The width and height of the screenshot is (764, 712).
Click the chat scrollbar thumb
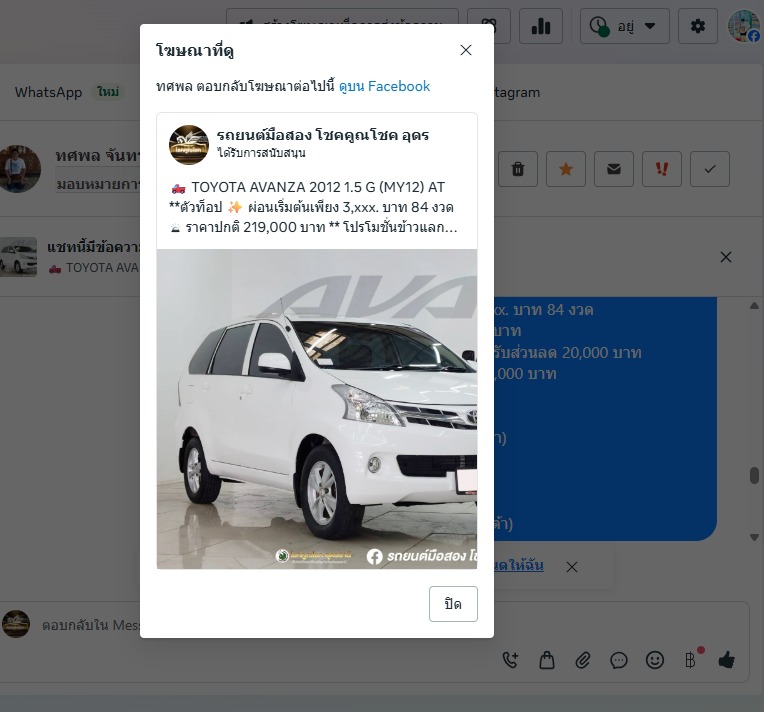(754, 475)
